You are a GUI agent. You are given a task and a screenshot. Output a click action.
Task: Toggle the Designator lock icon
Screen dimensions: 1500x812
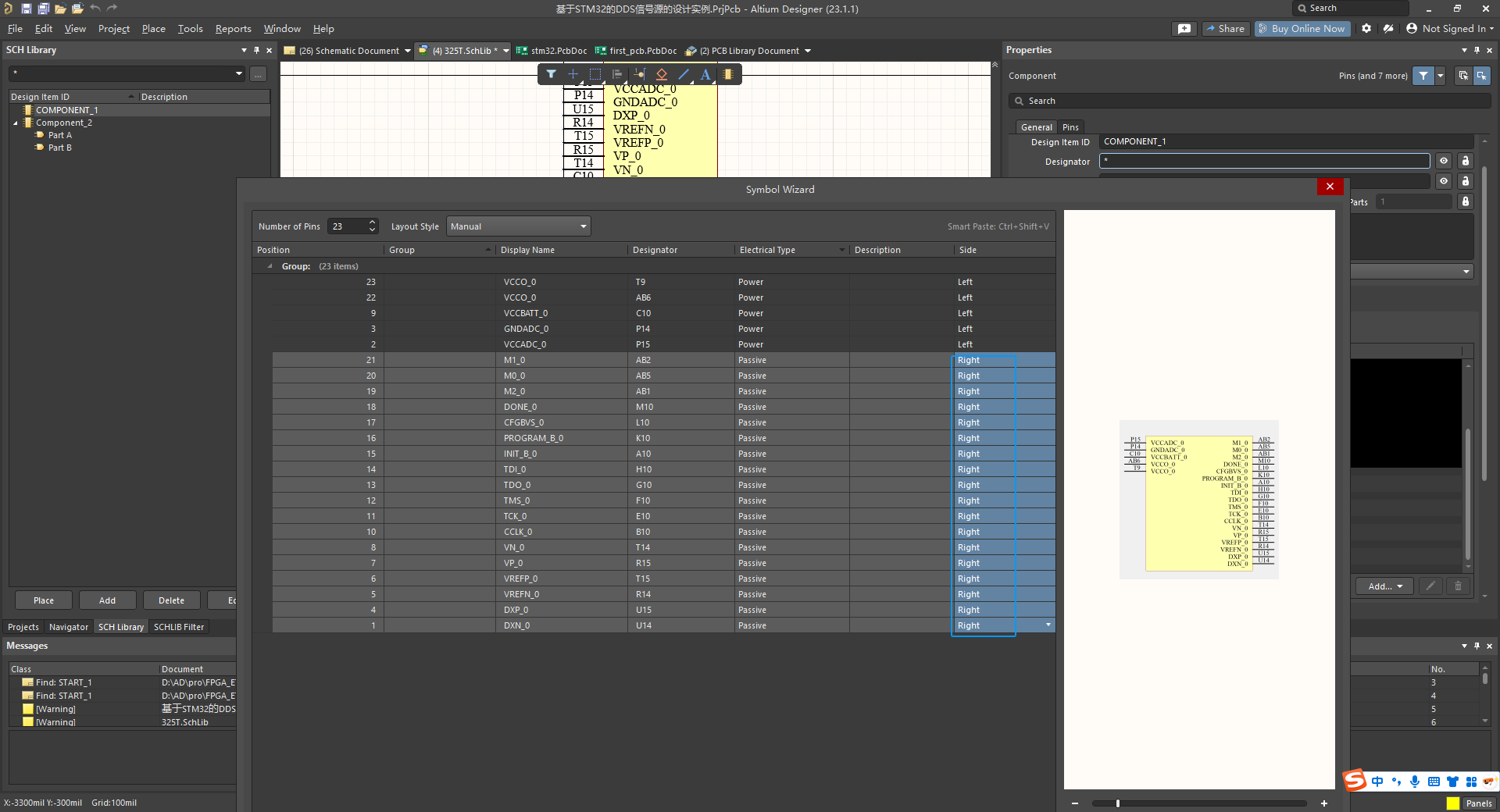click(1466, 161)
